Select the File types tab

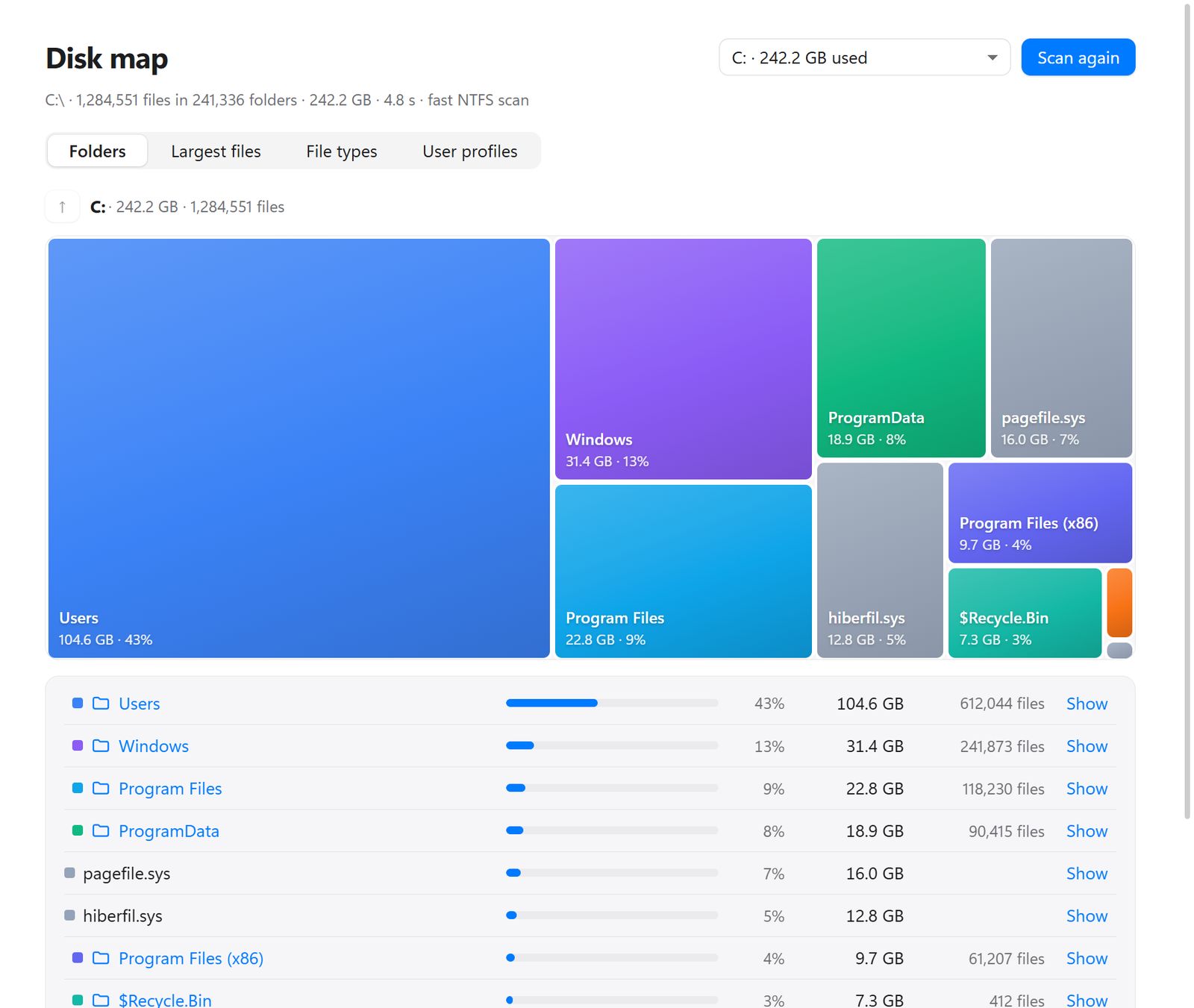pos(341,151)
